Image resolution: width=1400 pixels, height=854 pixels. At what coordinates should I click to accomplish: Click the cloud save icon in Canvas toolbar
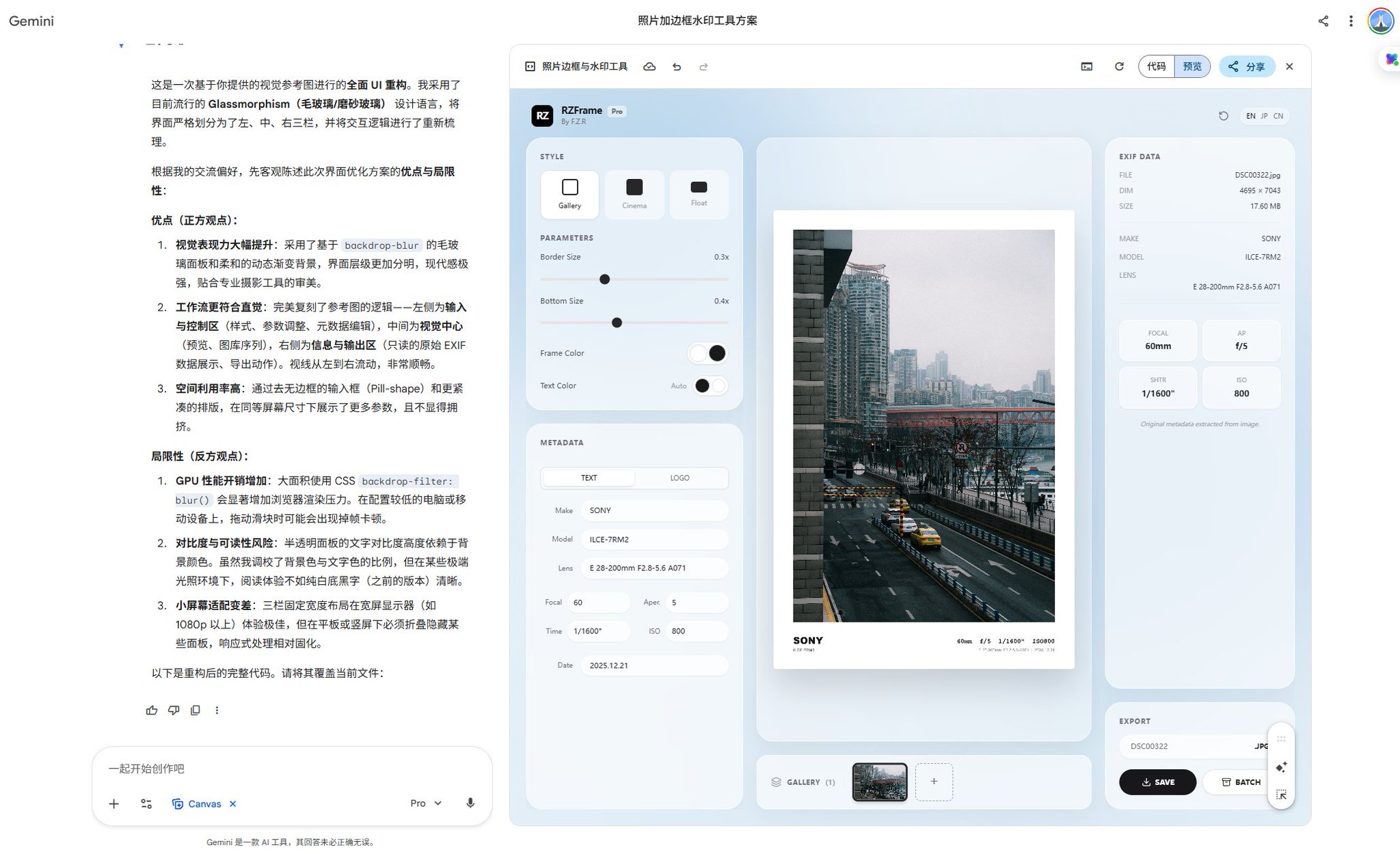pyautogui.click(x=649, y=66)
